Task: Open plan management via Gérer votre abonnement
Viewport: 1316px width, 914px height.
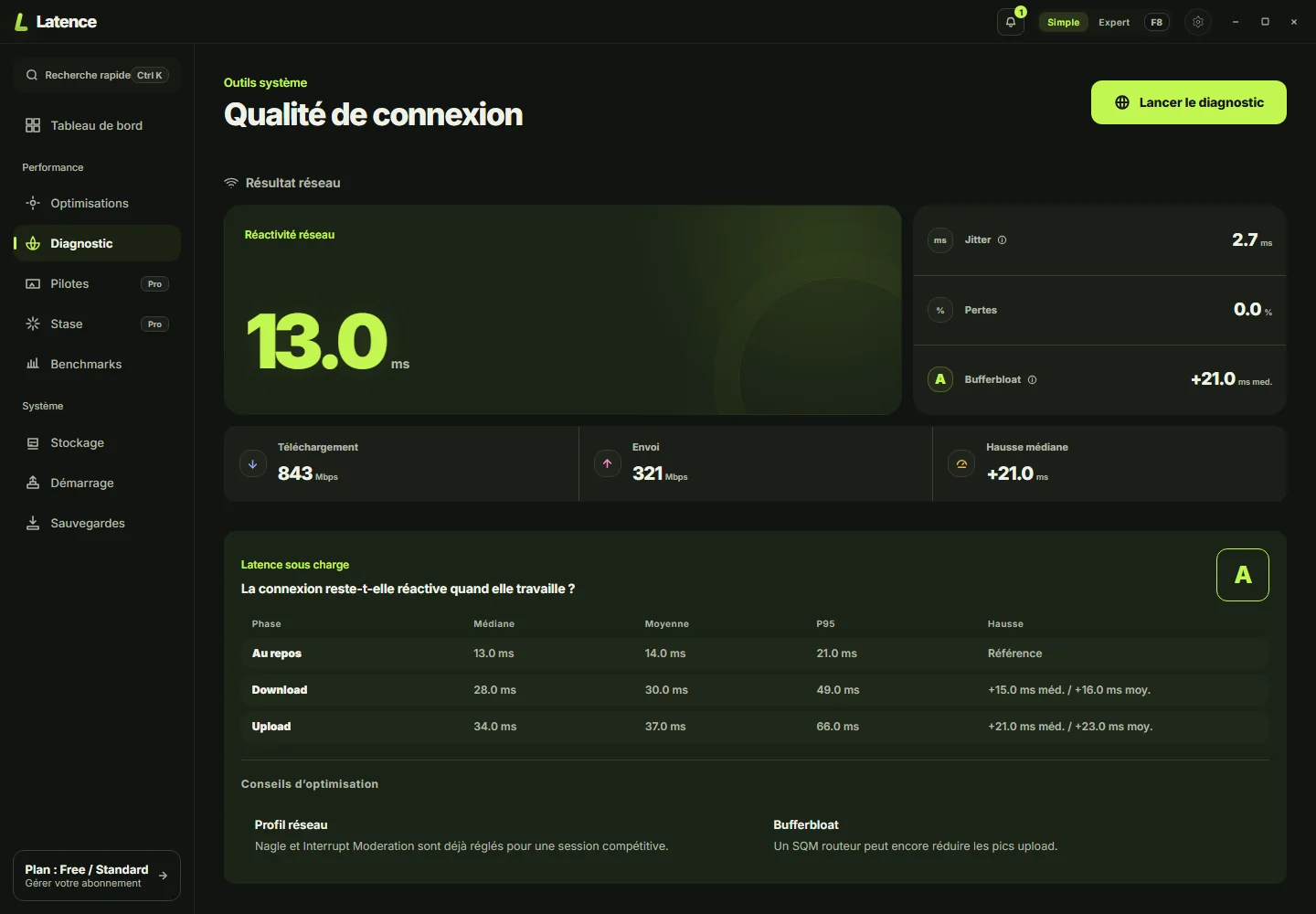Action: 97,876
